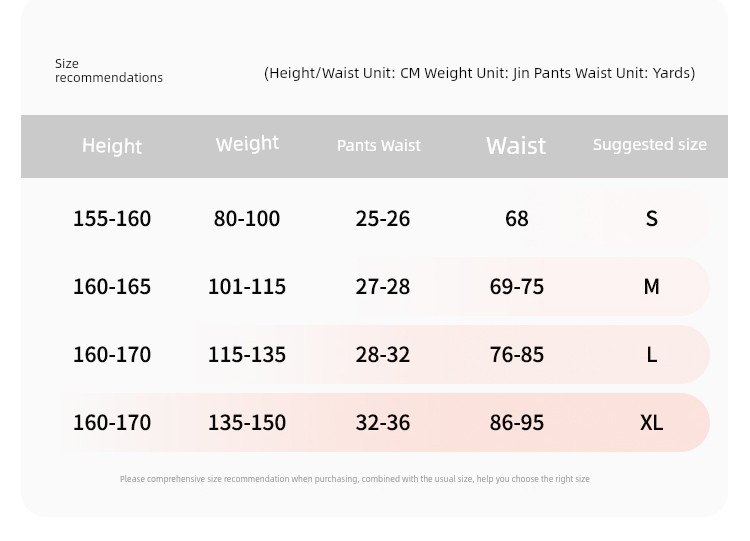Image resolution: width=750 pixels, height=541 pixels.
Task: Select the 69-75 waist cell
Action: tap(517, 287)
